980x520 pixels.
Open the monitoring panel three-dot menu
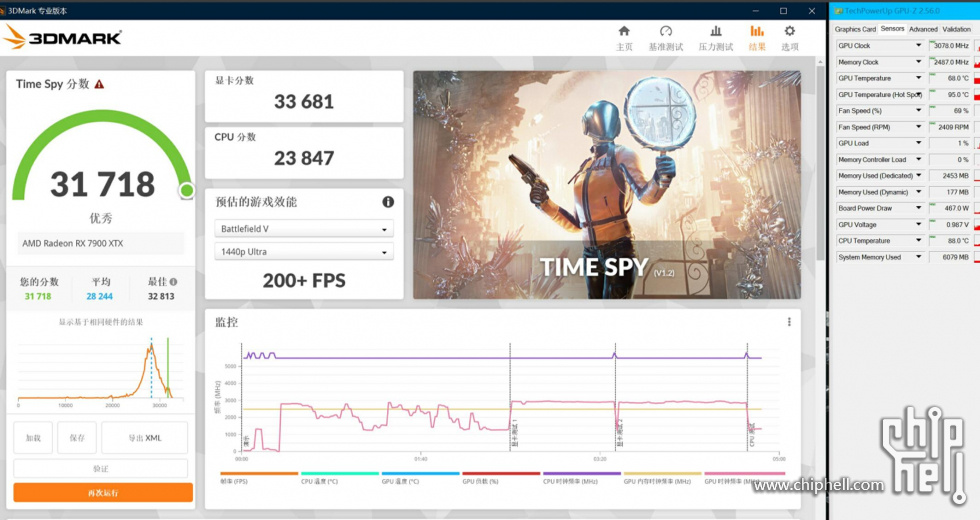(x=789, y=322)
